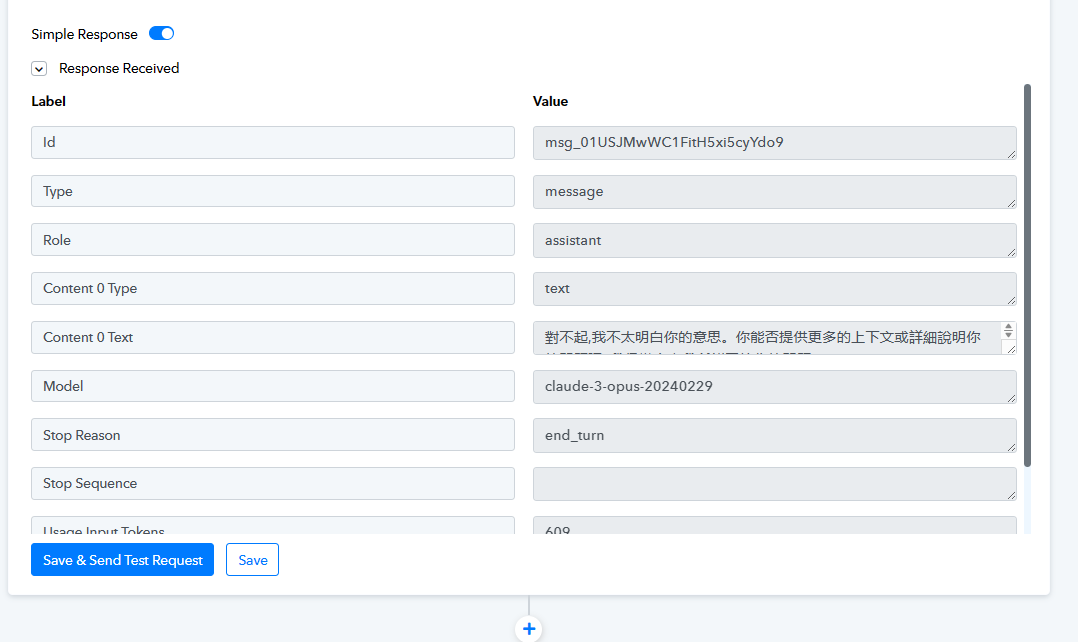This screenshot has width=1078, height=642.
Task: Click the plus icon to add step
Action: [529, 629]
